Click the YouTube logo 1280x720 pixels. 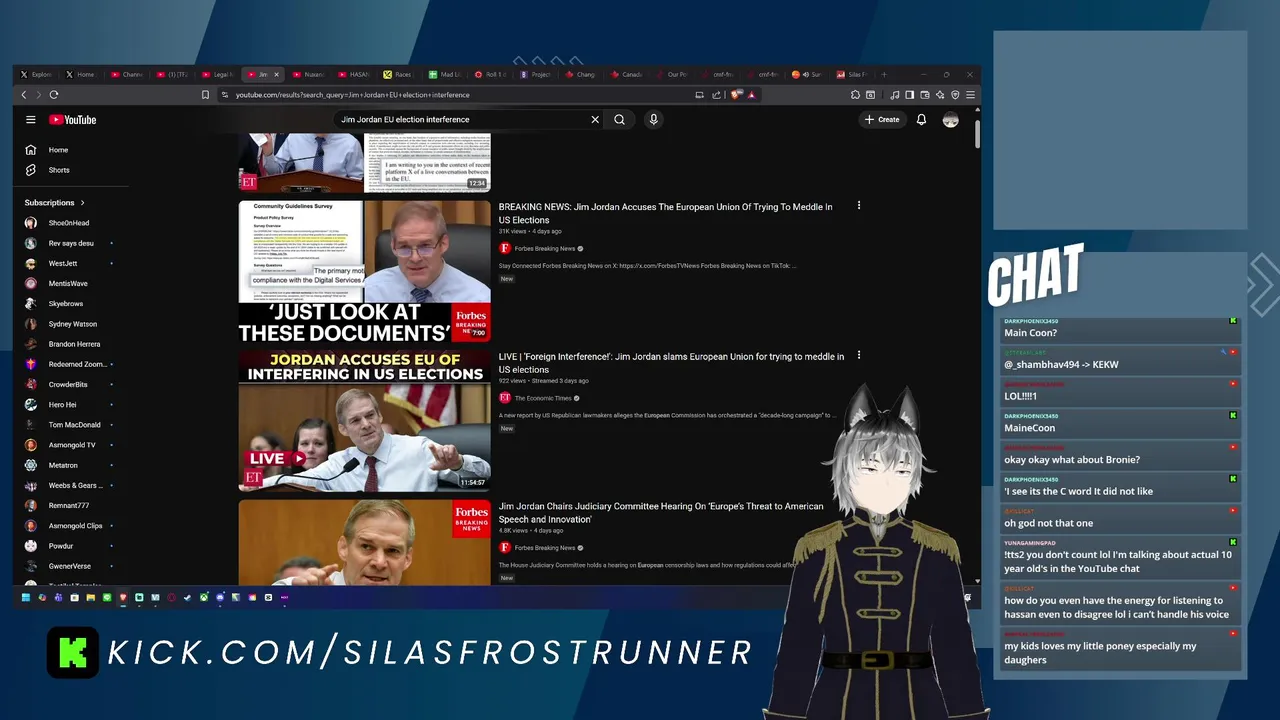[72, 119]
